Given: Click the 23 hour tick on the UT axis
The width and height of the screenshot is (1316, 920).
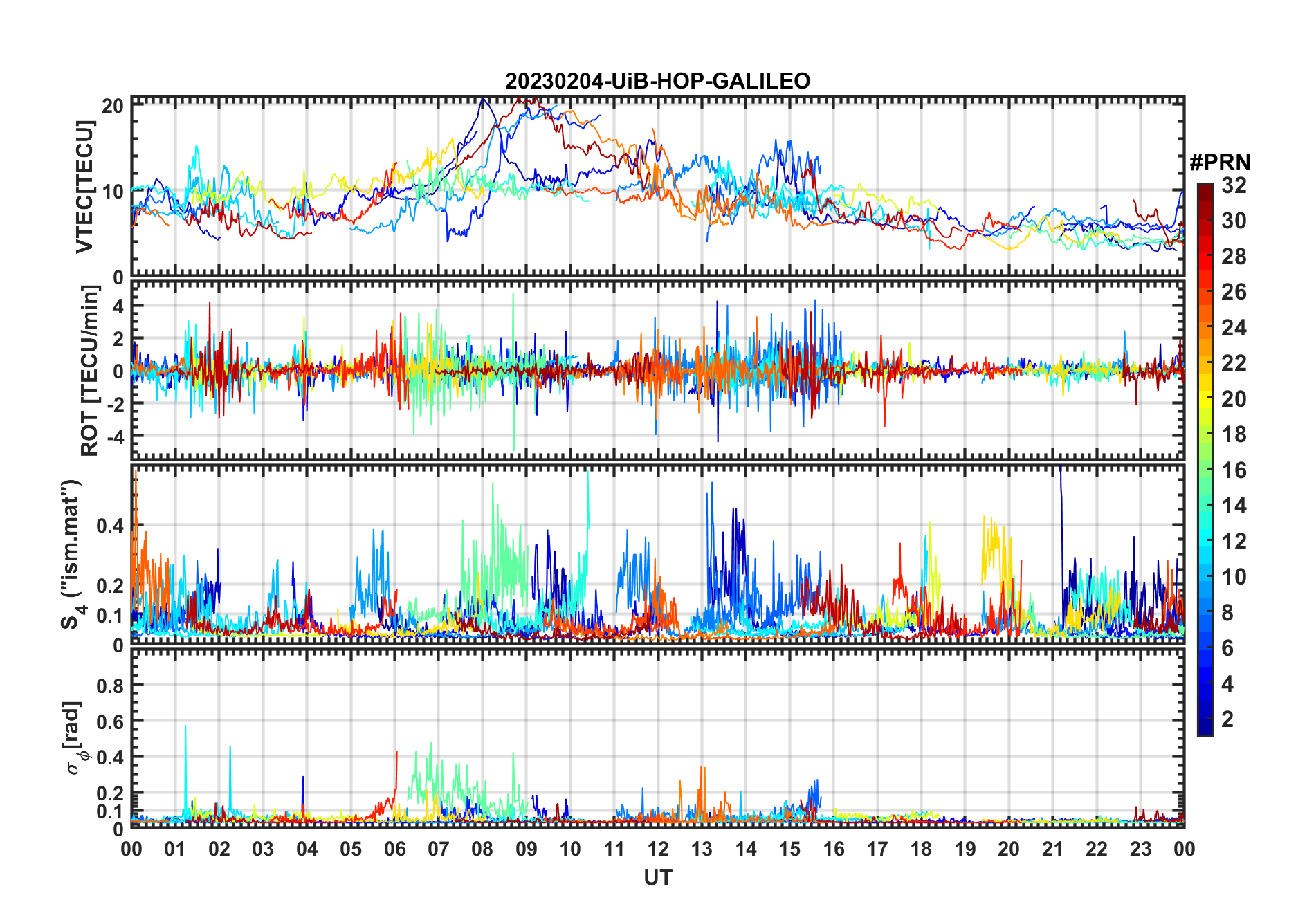Looking at the screenshot, I should (1140, 849).
